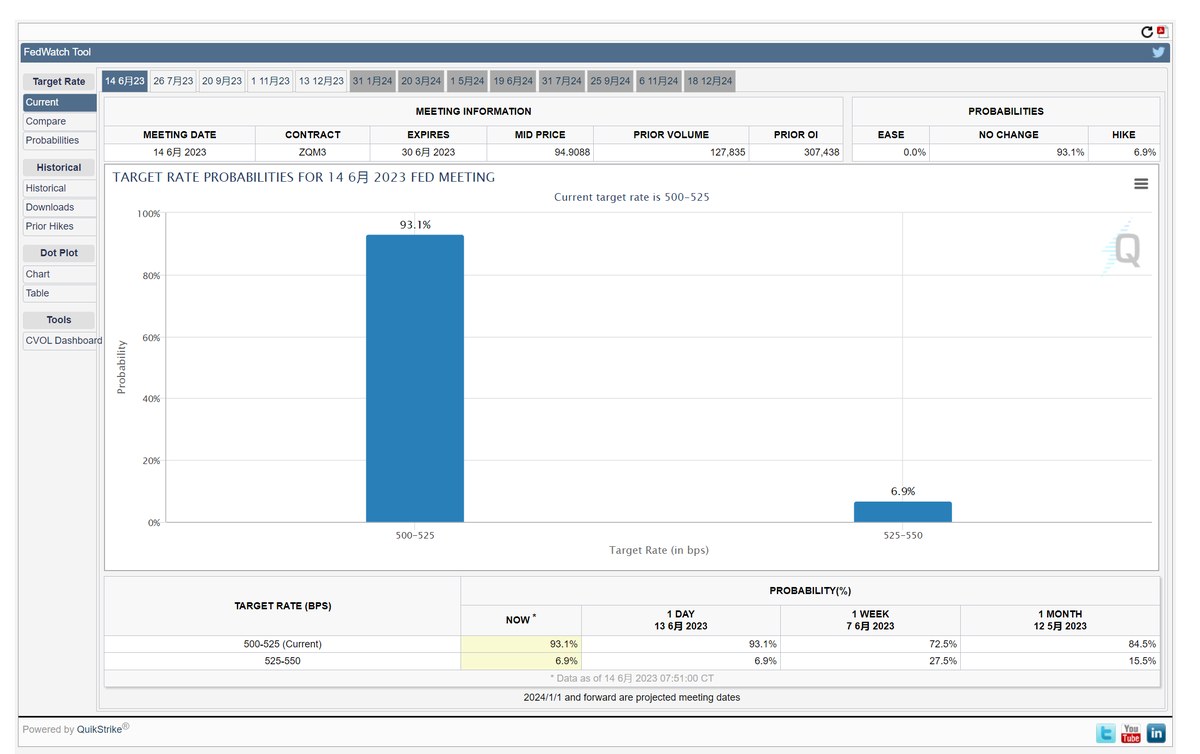Select the 19 6月24 meeting tab
Image resolution: width=1200 pixels, height=754 pixels.
513,81
